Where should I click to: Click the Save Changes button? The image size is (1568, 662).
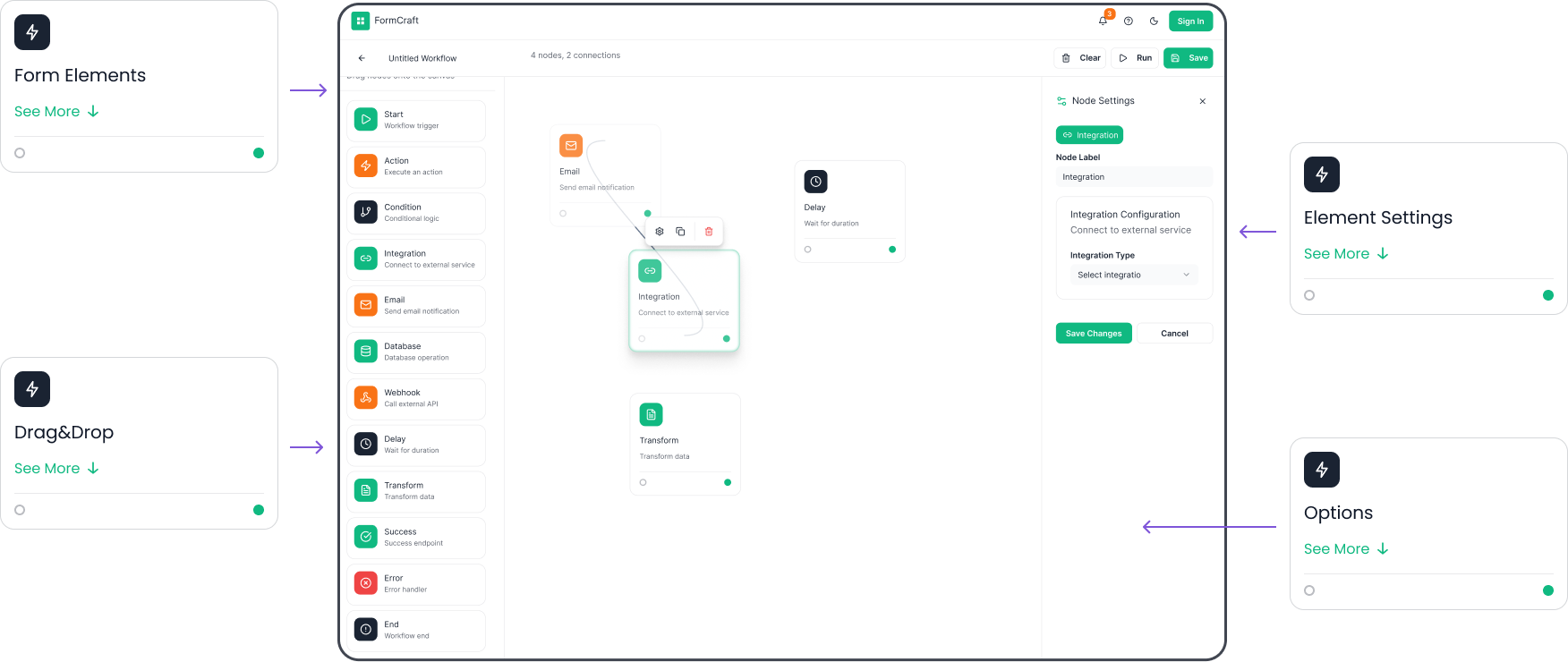(x=1093, y=334)
